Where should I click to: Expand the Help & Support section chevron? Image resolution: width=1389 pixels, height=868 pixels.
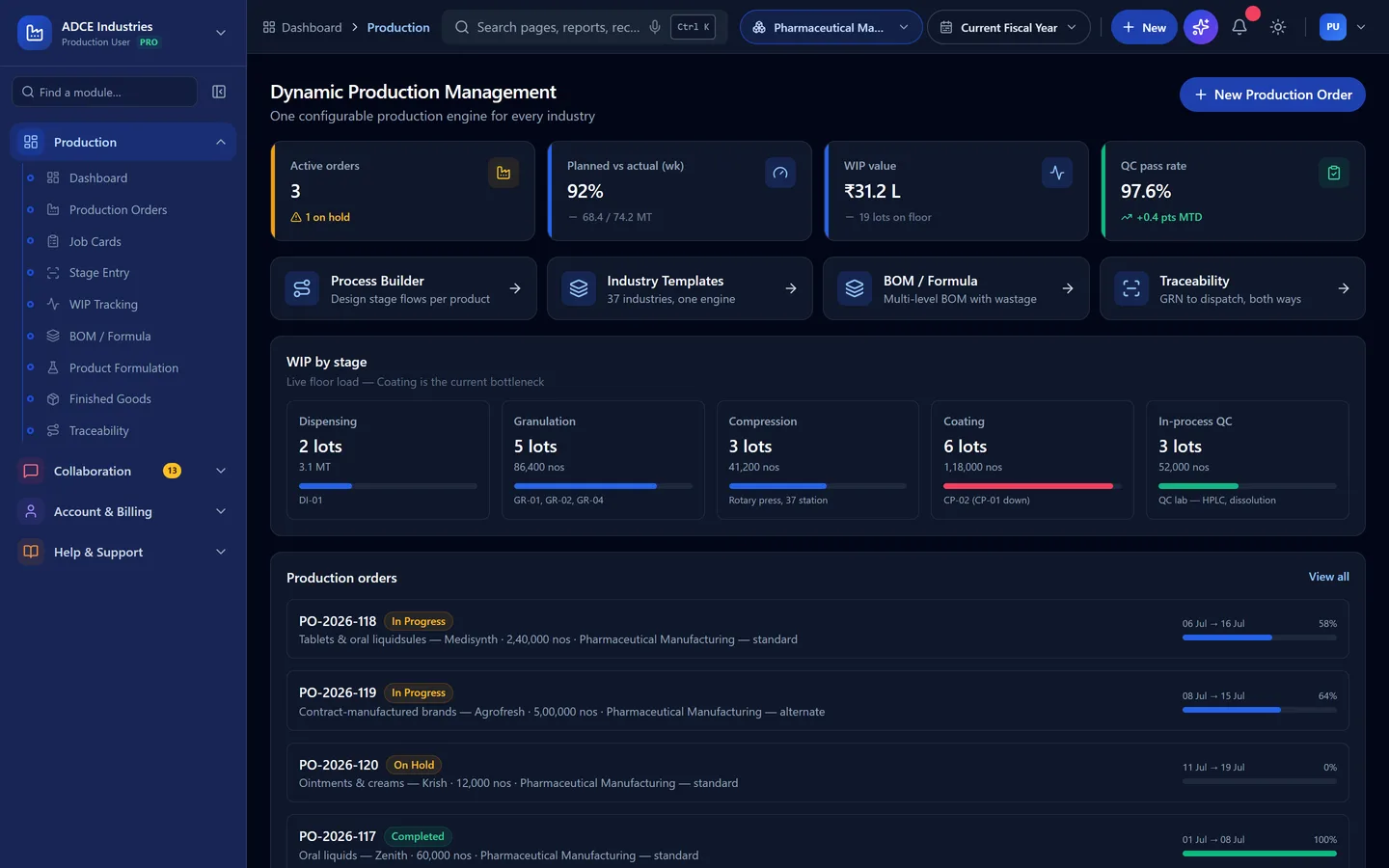pyautogui.click(x=221, y=552)
